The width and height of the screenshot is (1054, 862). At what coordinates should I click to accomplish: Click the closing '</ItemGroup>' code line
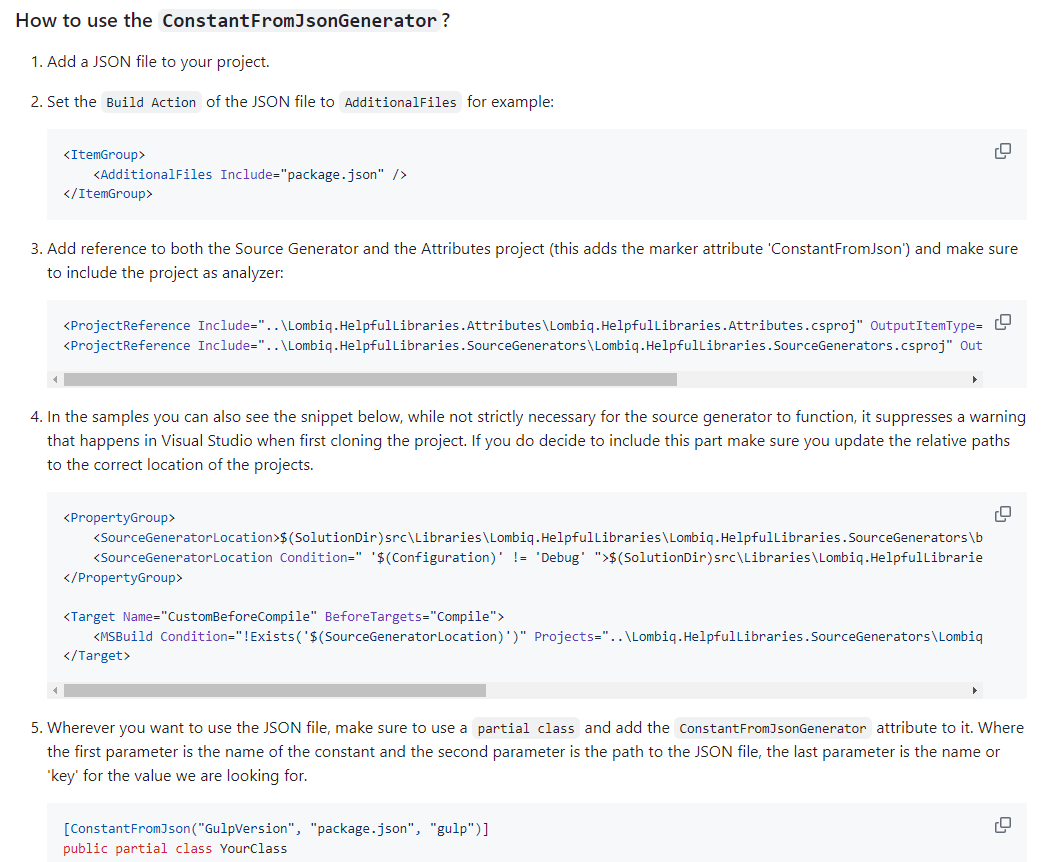point(108,194)
